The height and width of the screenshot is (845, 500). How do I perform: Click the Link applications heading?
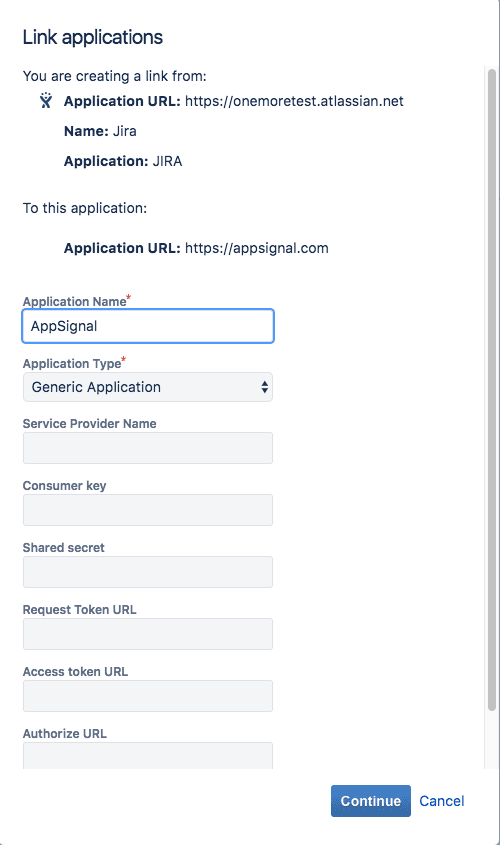click(x=93, y=37)
